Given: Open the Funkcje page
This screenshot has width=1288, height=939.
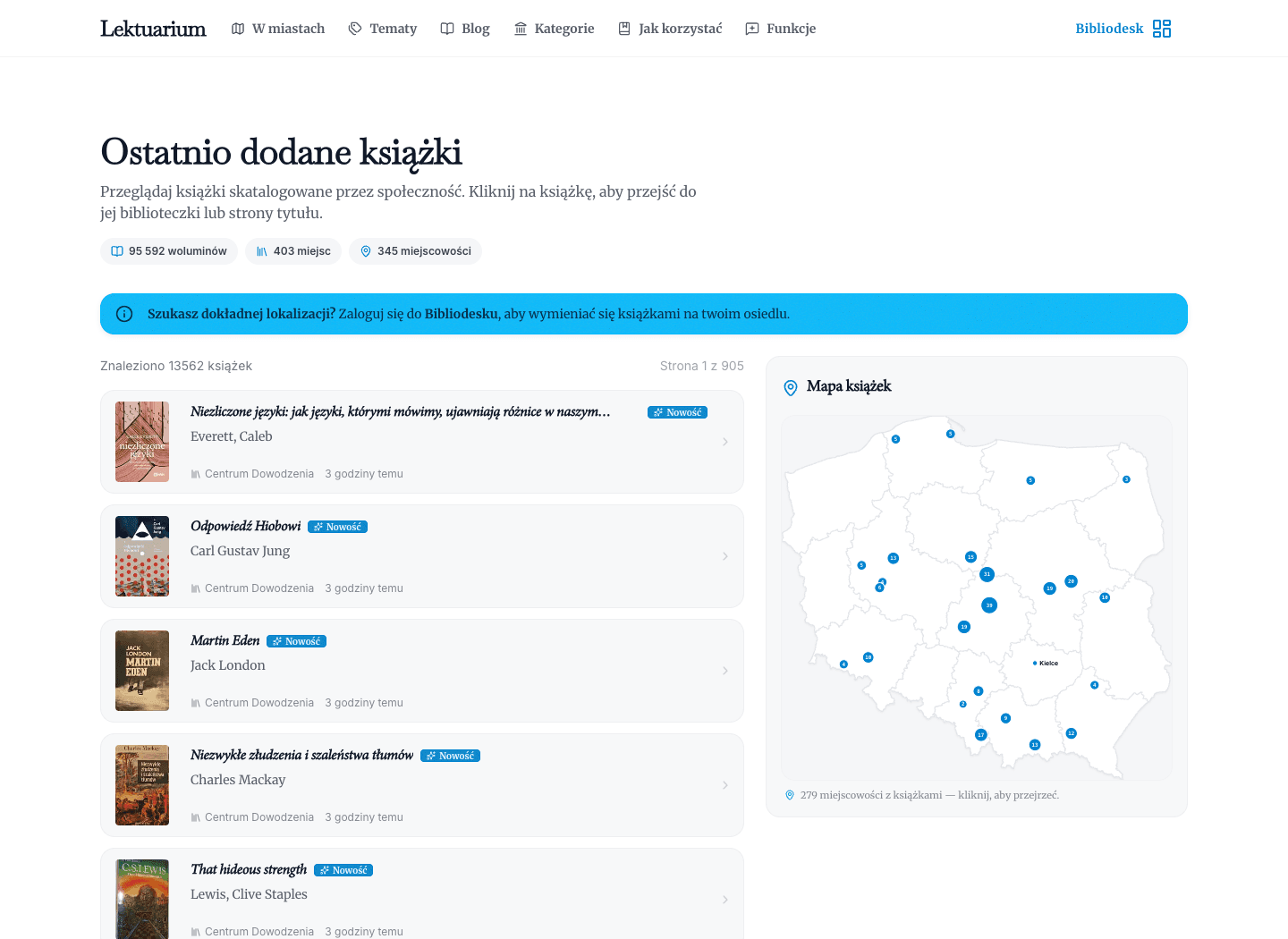Looking at the screenshot, I should pyautogui.click(x=781, y=29).
